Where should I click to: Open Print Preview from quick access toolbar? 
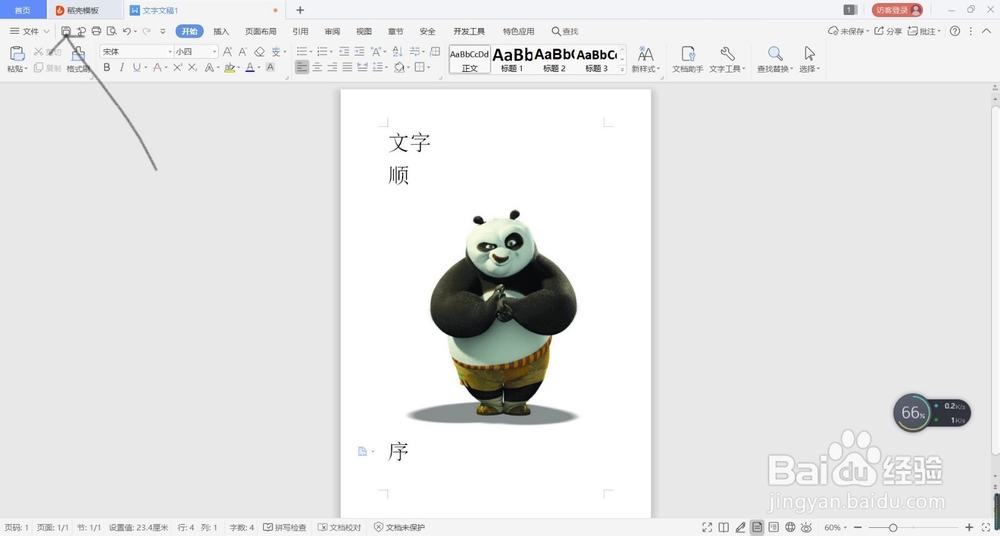coord(112,31)
